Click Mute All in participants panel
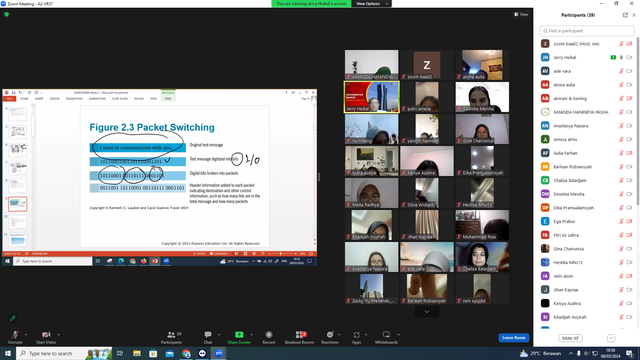This screenshot has height=360, width=640. tap(570, 338)
